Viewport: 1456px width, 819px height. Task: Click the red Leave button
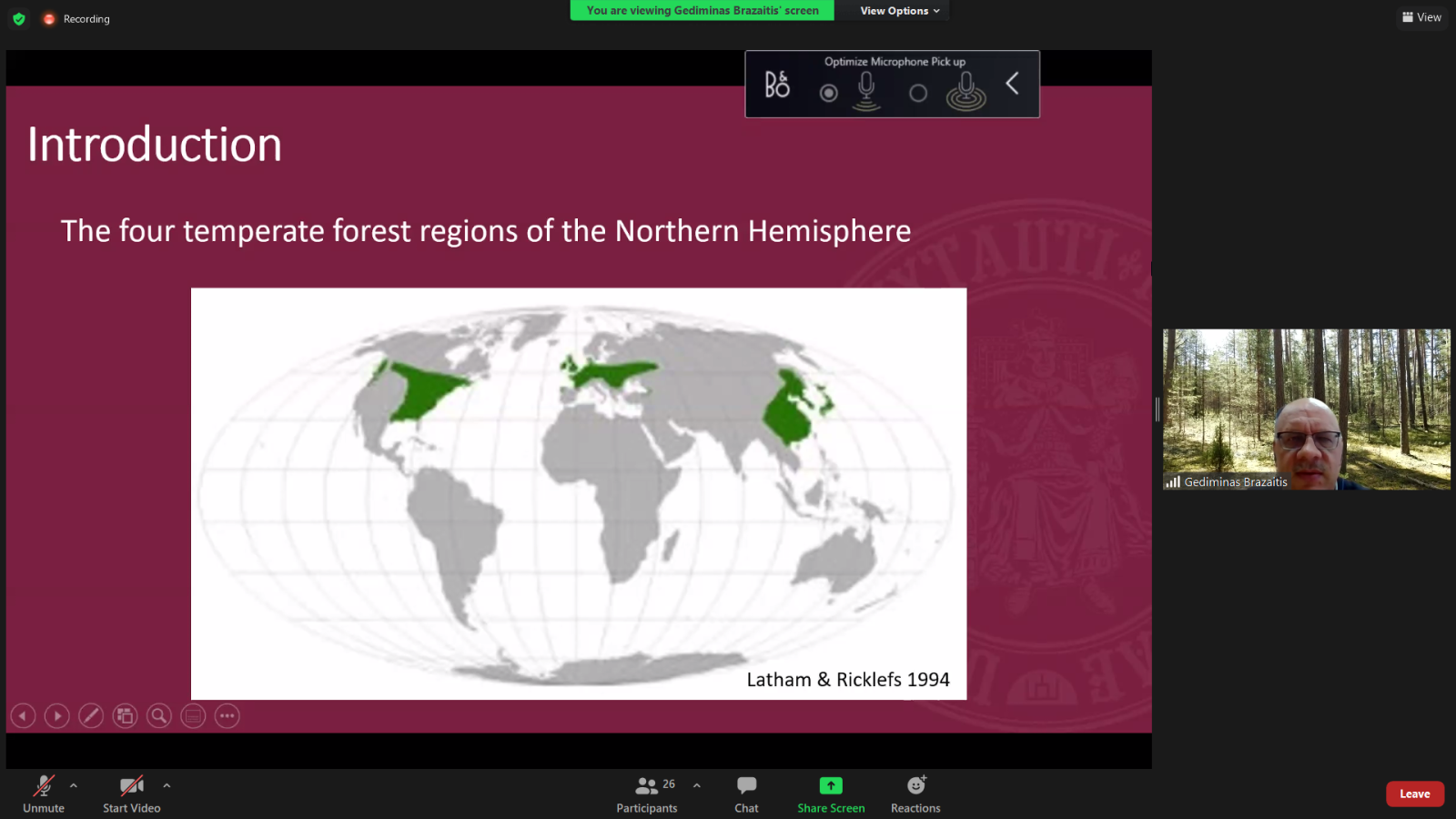[1414, 794]
